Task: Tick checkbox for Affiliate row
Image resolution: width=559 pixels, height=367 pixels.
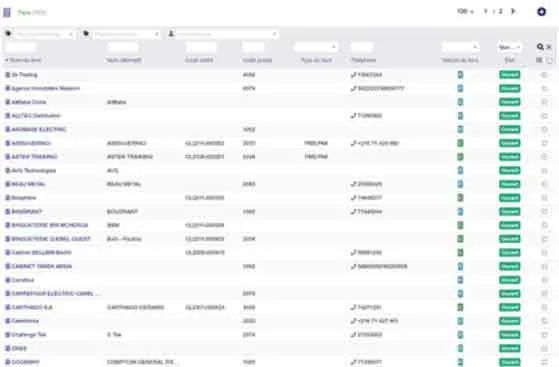Action: (544, 102)
